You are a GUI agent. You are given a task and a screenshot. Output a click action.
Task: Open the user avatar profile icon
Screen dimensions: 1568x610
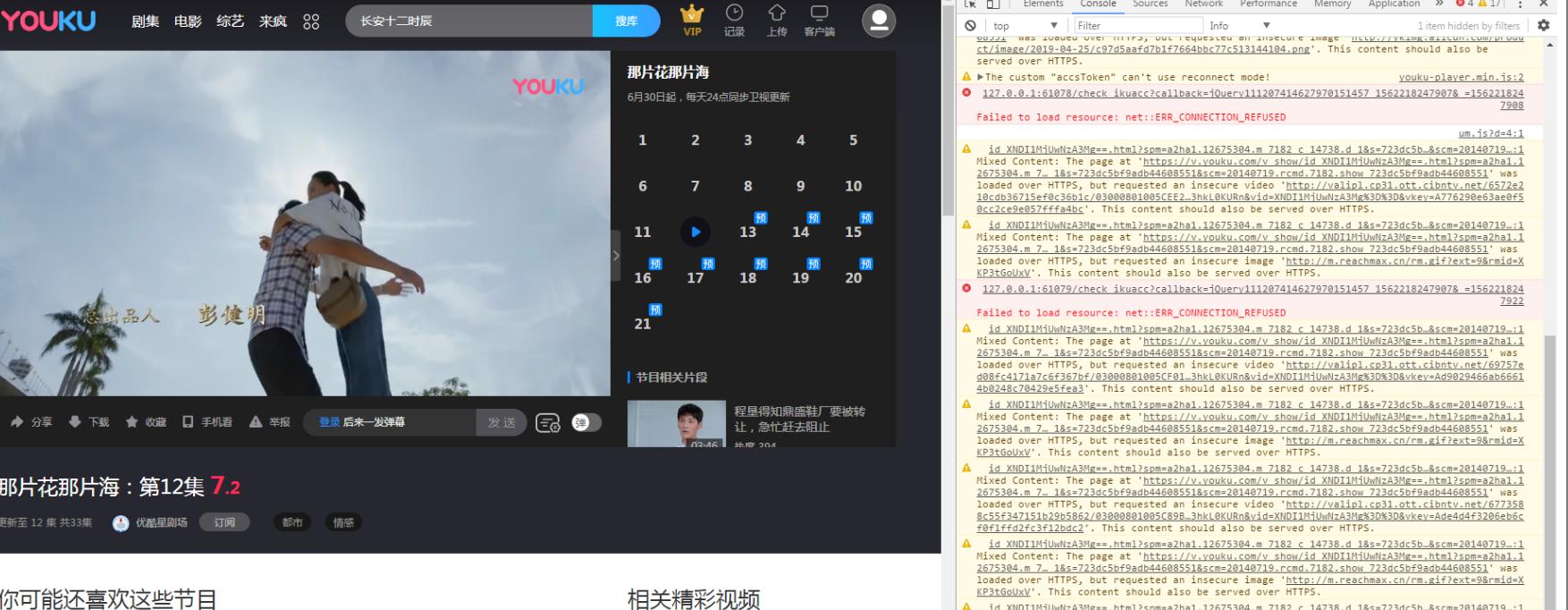coord(879,21)
